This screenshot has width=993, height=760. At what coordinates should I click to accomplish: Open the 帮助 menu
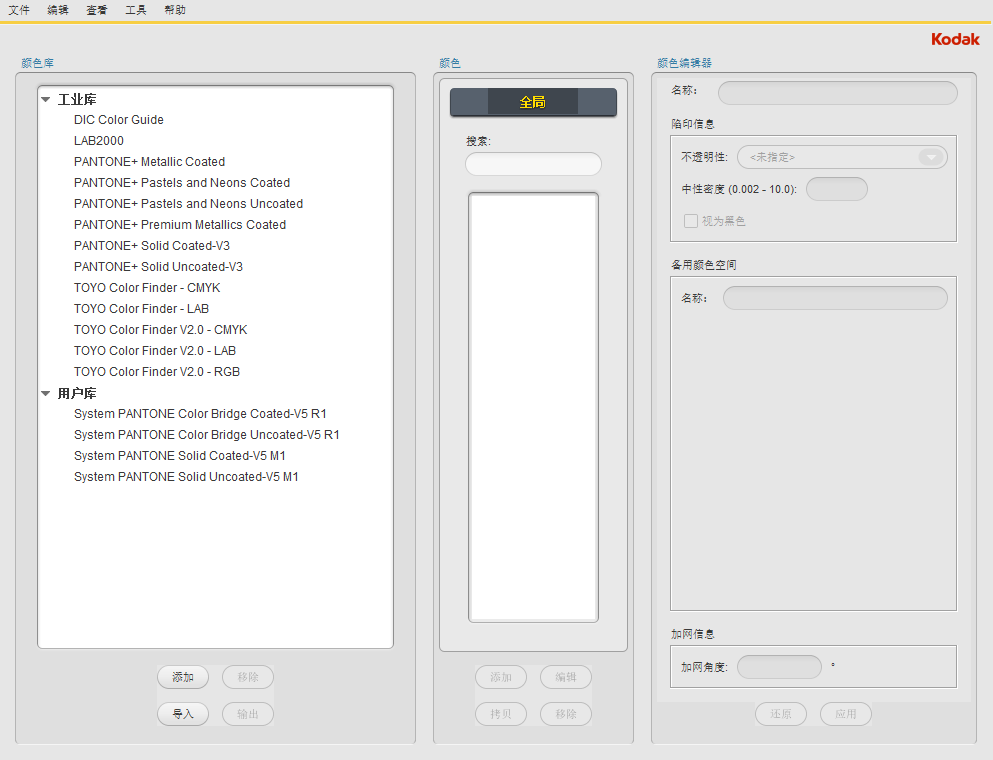point(175,10)
